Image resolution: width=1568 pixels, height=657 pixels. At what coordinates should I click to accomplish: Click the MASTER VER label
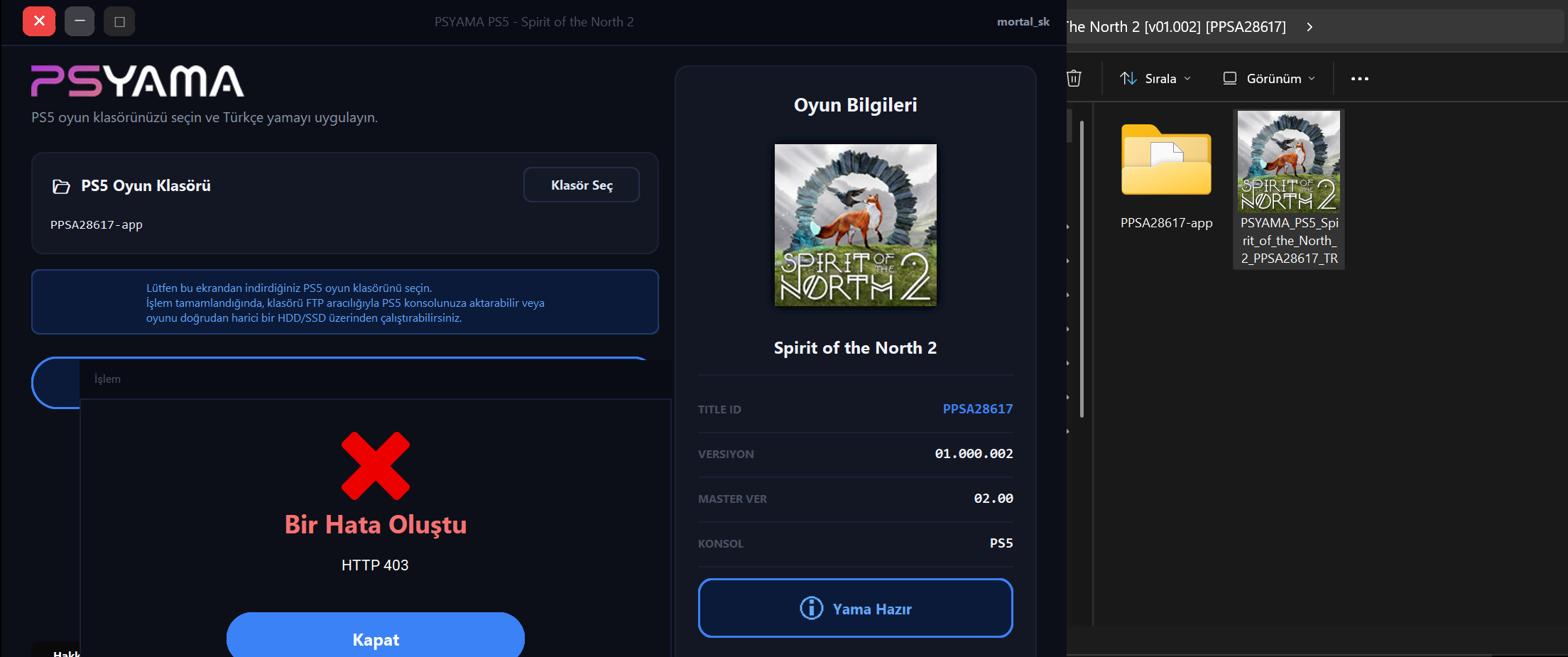[x=732, y=499]
